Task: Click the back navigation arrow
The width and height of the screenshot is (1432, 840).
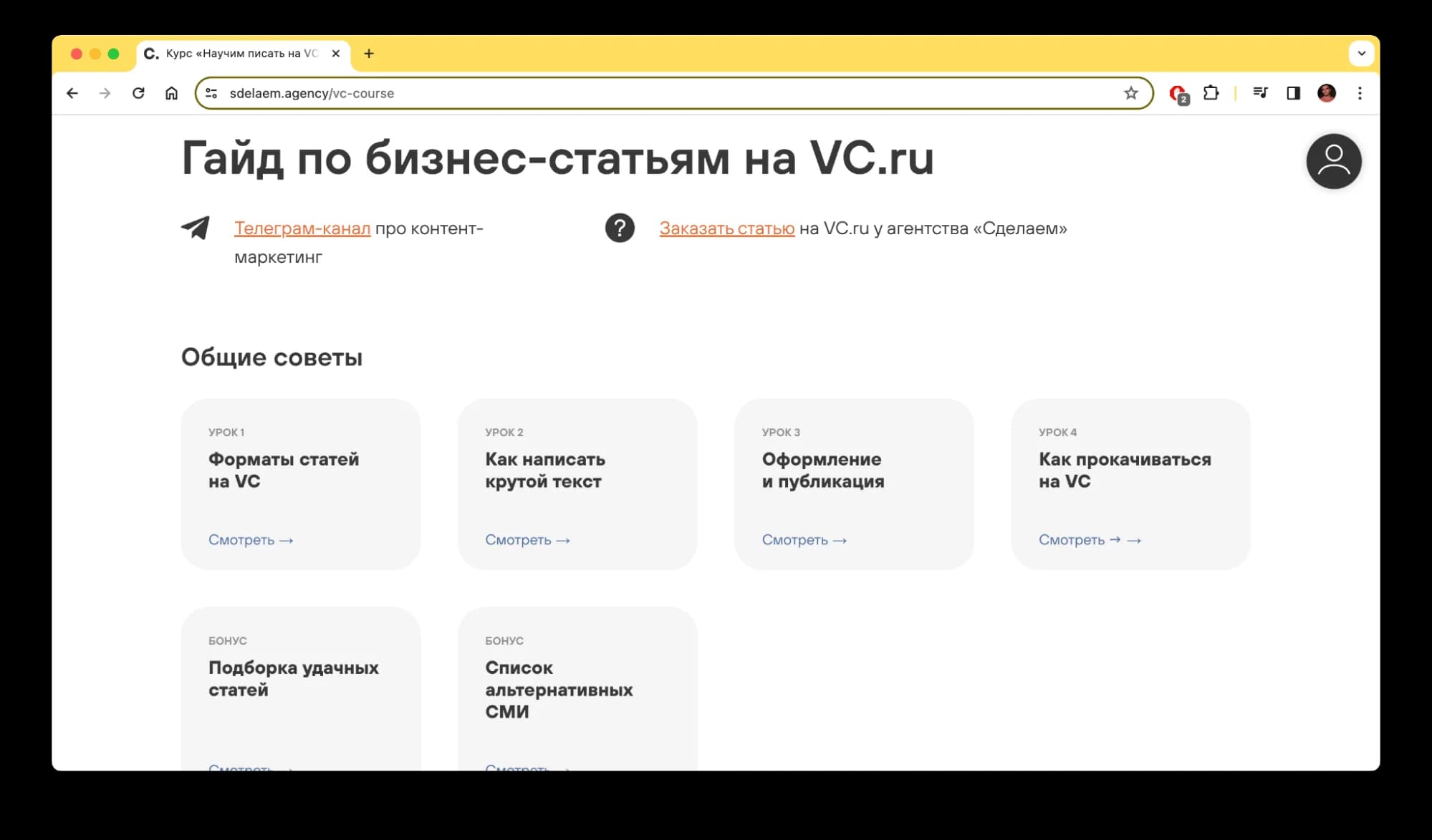Action: (72, 93)
